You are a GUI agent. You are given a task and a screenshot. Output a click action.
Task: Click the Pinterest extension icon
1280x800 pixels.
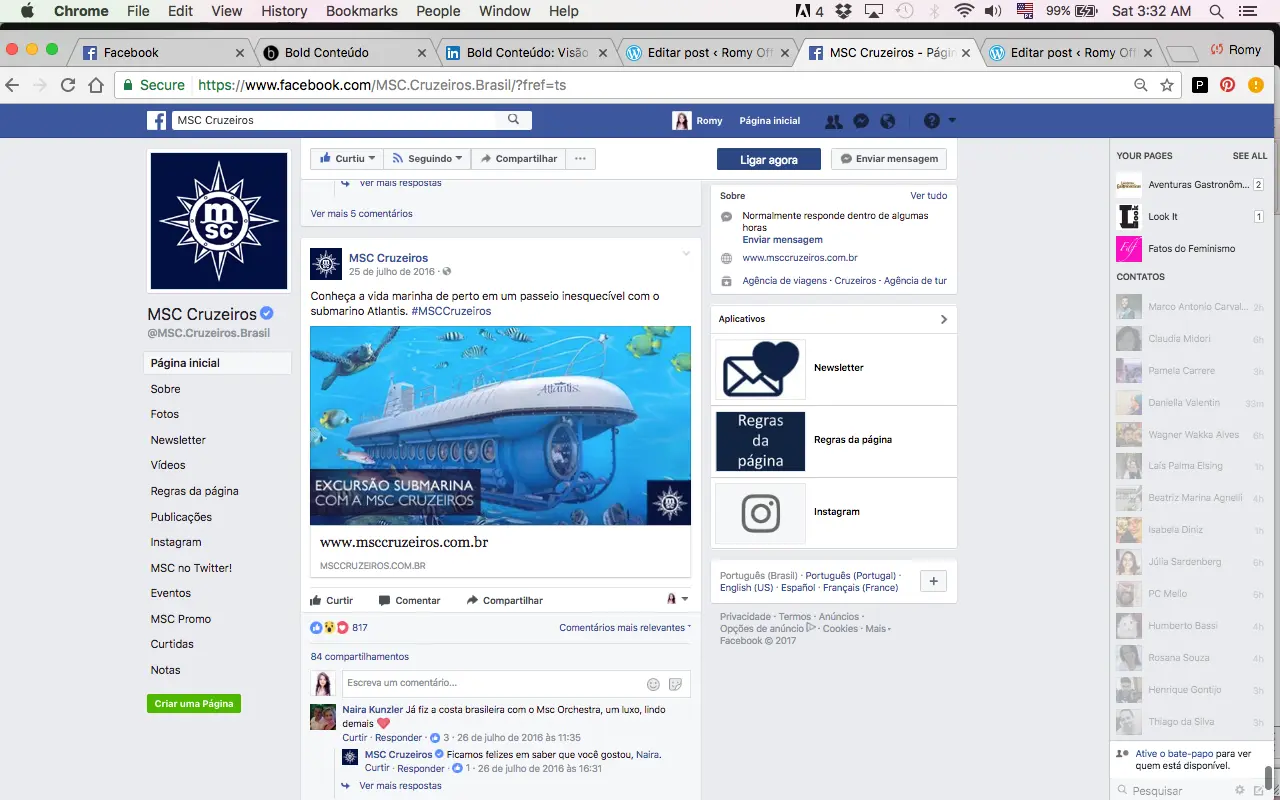point(1227,85)
